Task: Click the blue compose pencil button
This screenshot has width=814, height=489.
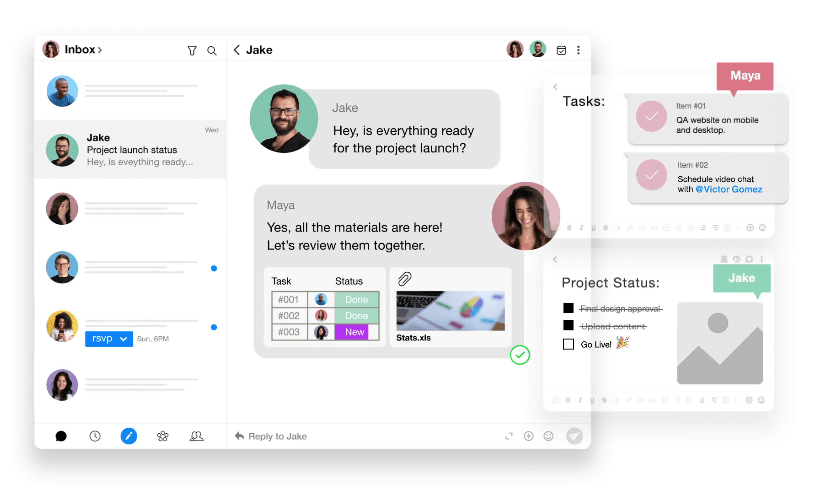Action: 129,436
